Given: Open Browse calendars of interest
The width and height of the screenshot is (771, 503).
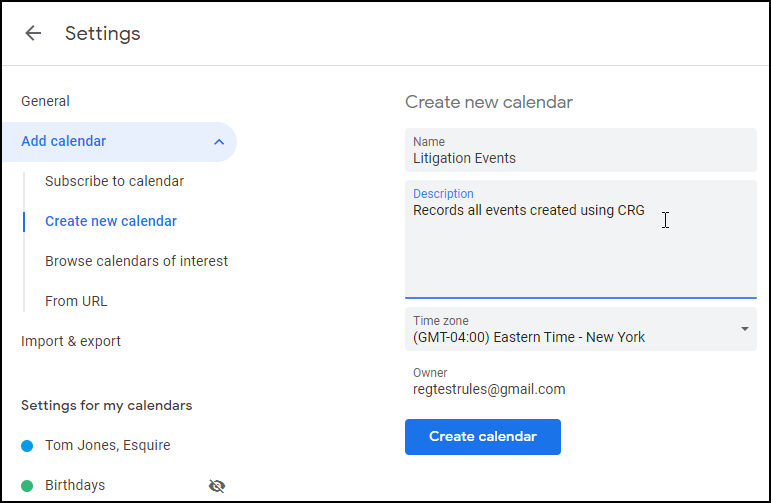Looking at the screenshot, I should [x=136, y=261].
